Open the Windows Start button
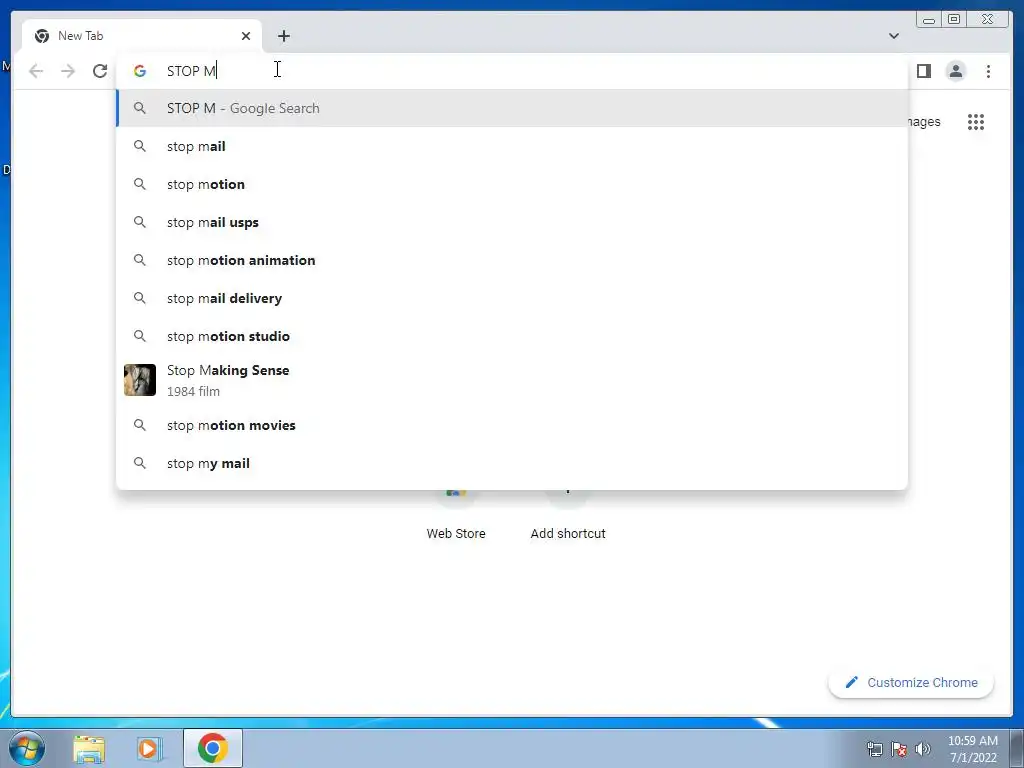 (27, 748)
